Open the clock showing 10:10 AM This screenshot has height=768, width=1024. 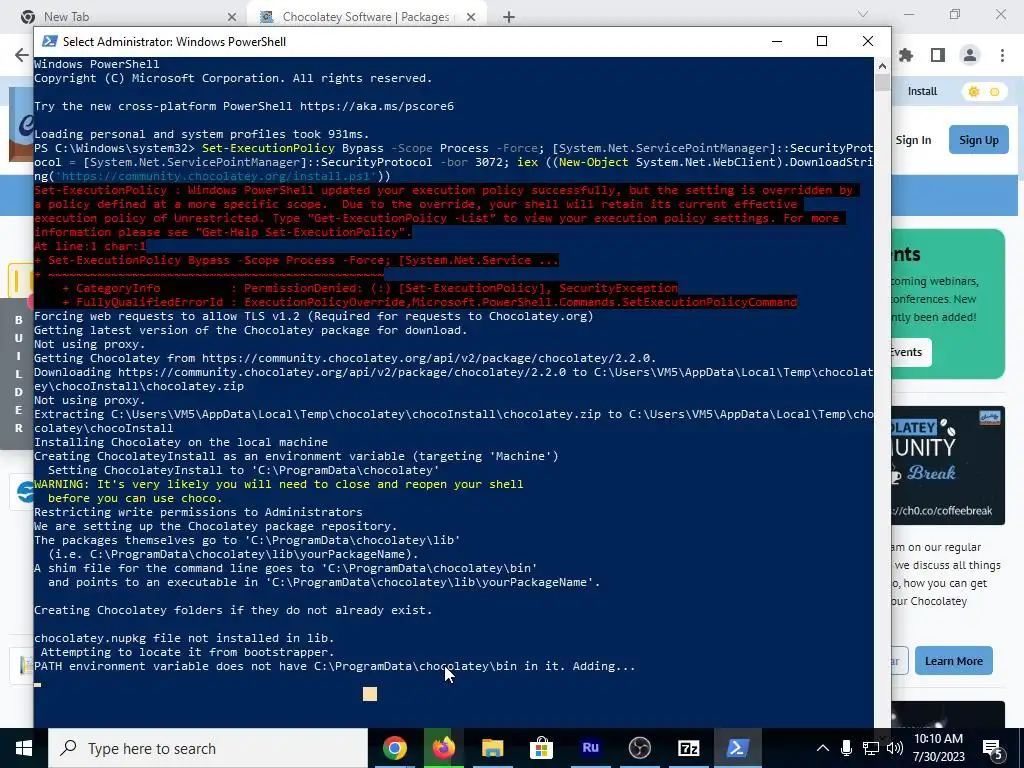click(938, 748)
